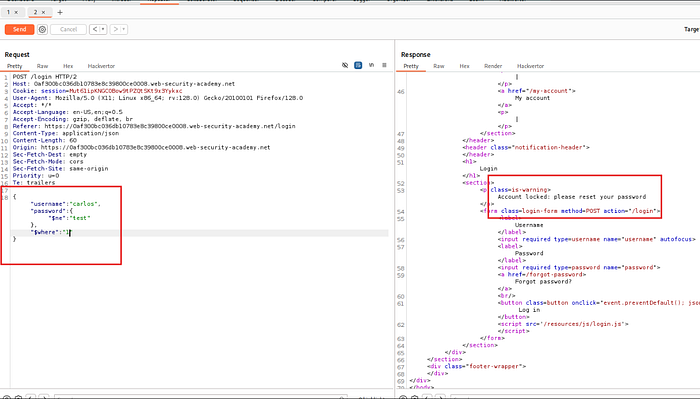Click 'Account locked: please reset your password' text
Image resolution: width=700 pixels, height=399 pixels.
[571, 197]
